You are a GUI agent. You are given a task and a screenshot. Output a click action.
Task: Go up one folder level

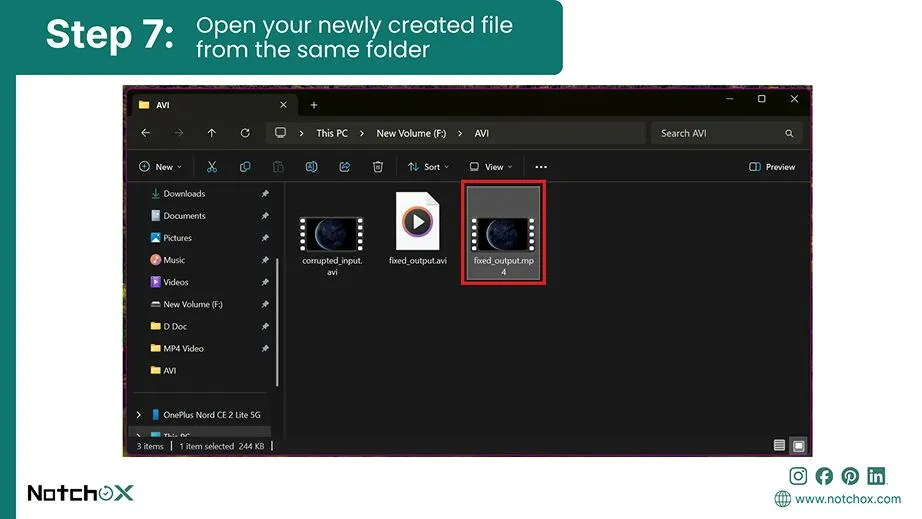[212, 133]
